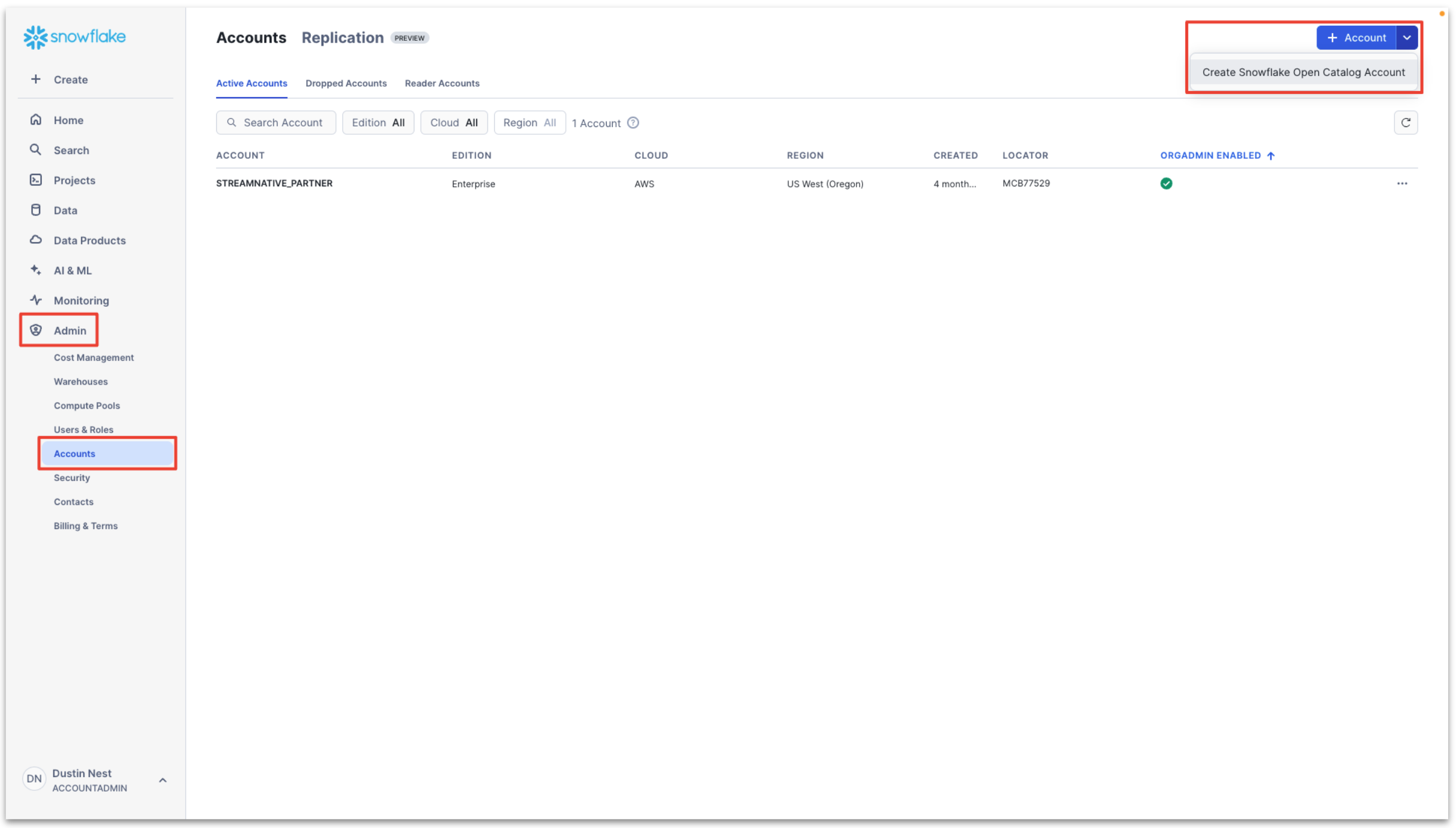Open the Region filter dropdown
Image resolution: width=1456 pixels, height=828 pixels.
point(529,122)
